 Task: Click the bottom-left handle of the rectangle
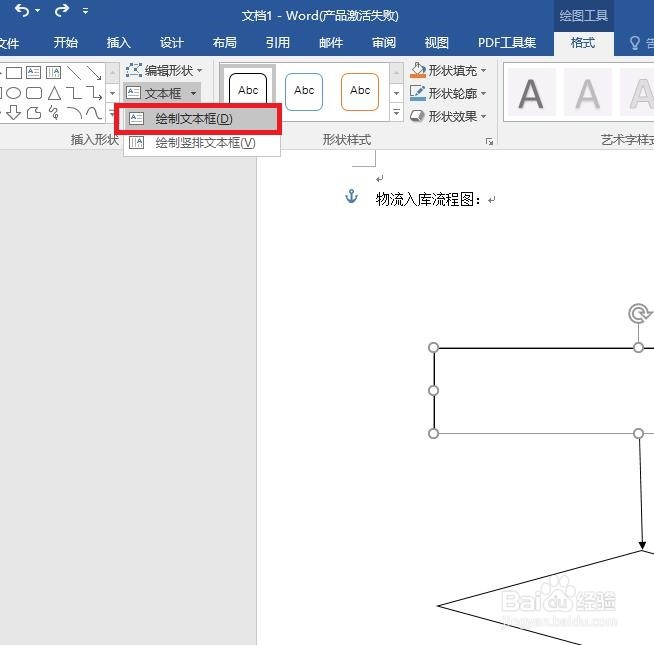tap(433, 433)
